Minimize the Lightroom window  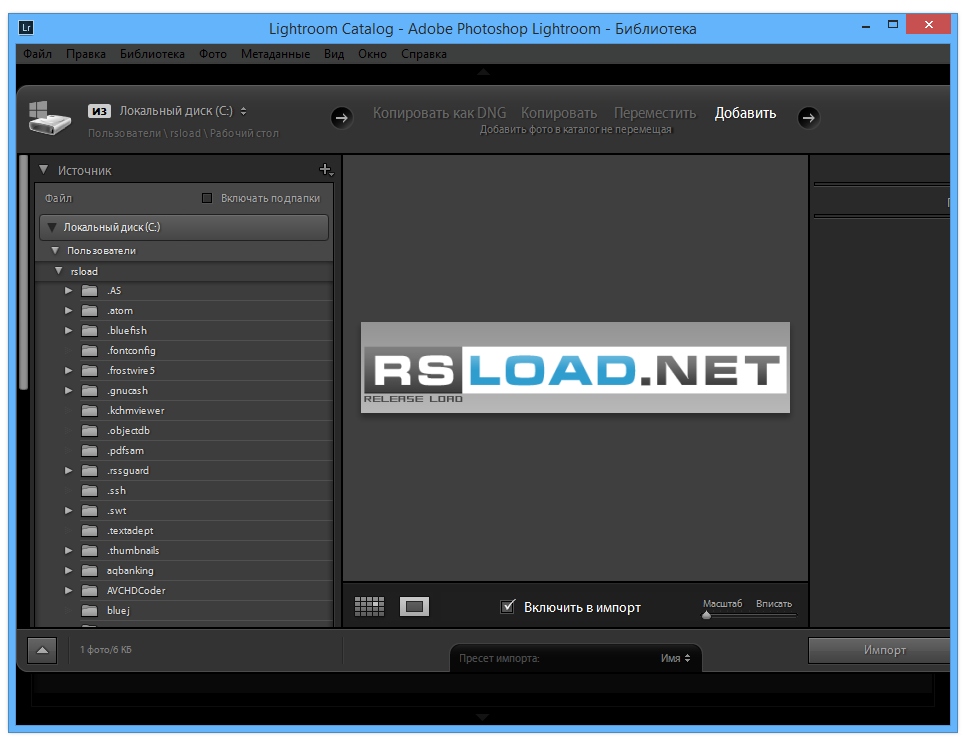click(866, 26)
